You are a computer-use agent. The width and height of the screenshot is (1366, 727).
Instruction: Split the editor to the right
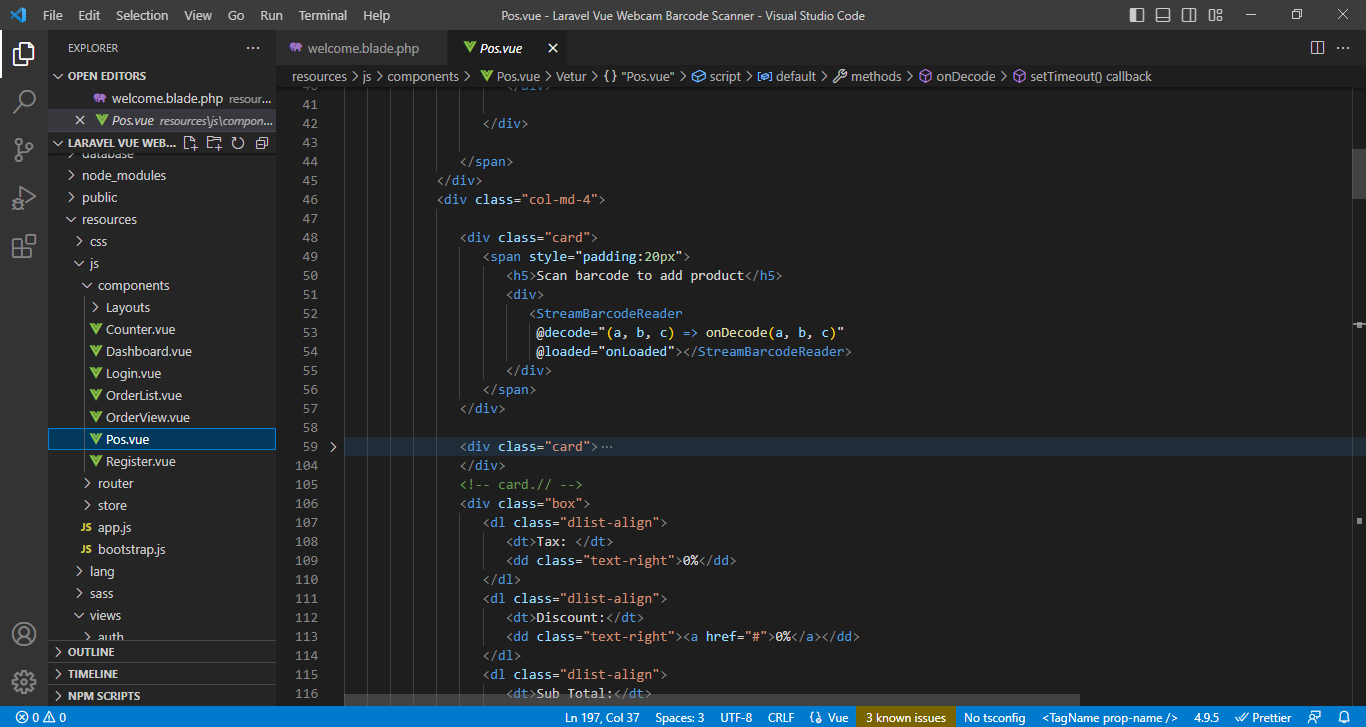pyautogui.click(x=1317, y=48)
